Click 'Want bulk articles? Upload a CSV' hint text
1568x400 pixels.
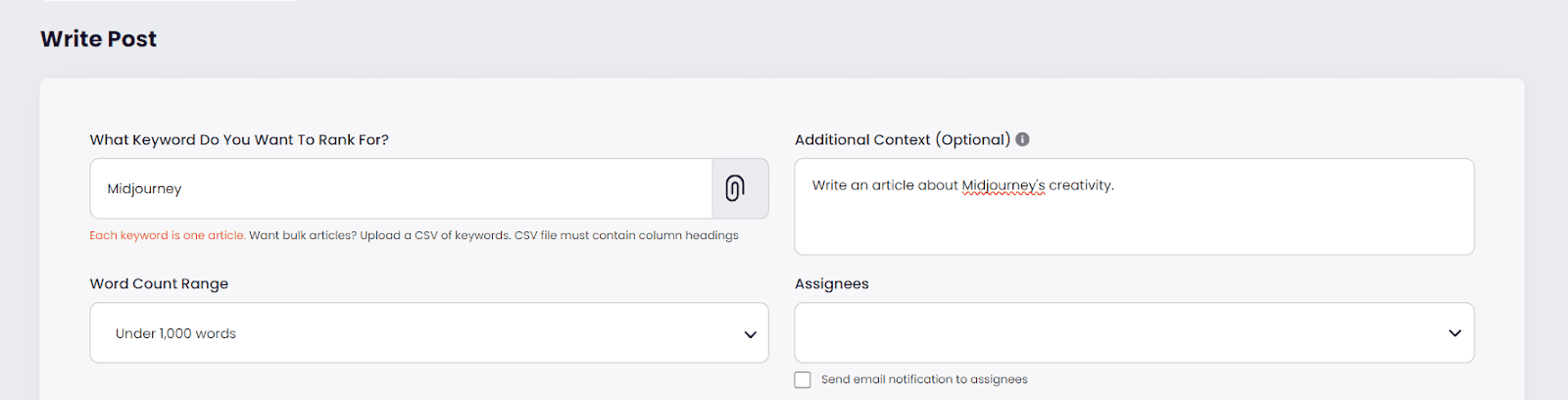(x=494, y=235)
